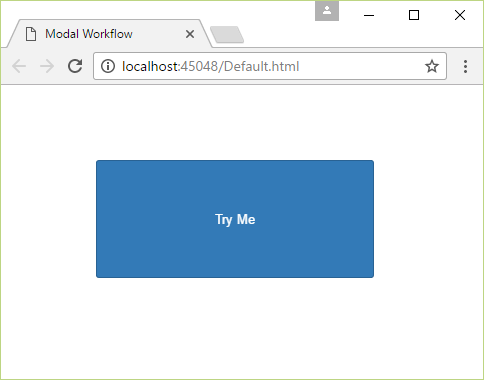
Task: View site information via the info icon
Action: (108, 66)
